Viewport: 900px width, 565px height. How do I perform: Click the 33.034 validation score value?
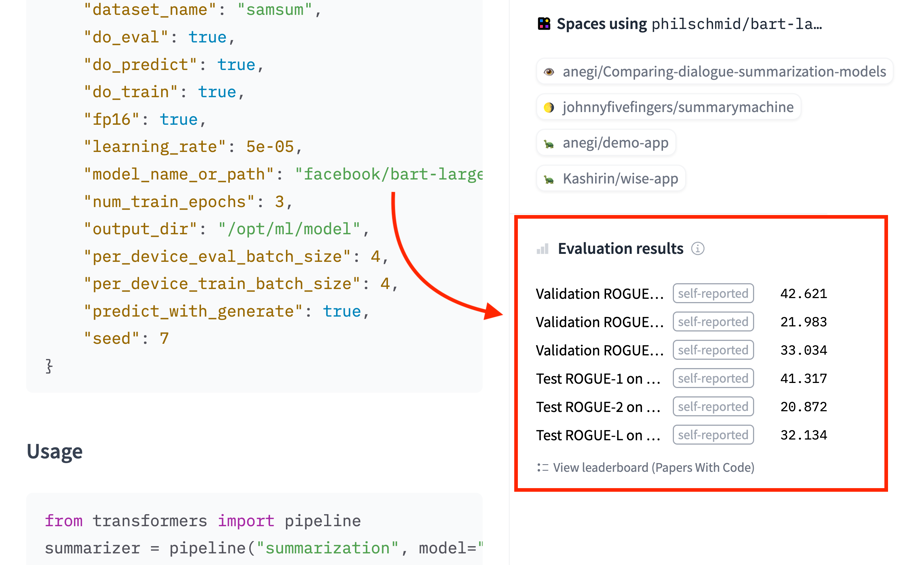(x=803, y=351)
